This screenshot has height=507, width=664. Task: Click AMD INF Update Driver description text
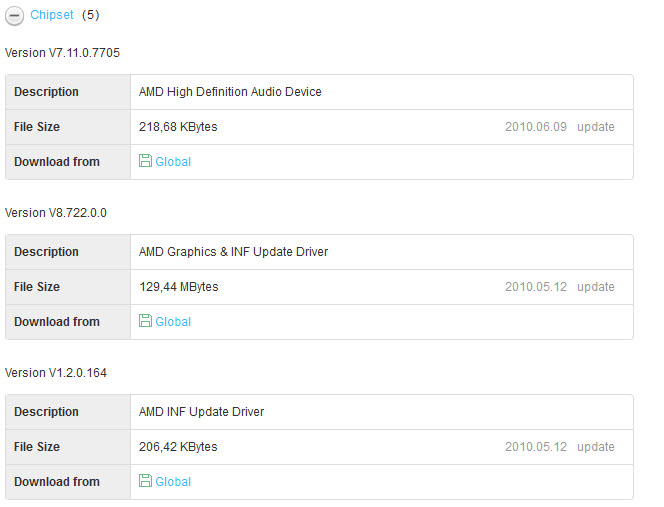(202, 412)
